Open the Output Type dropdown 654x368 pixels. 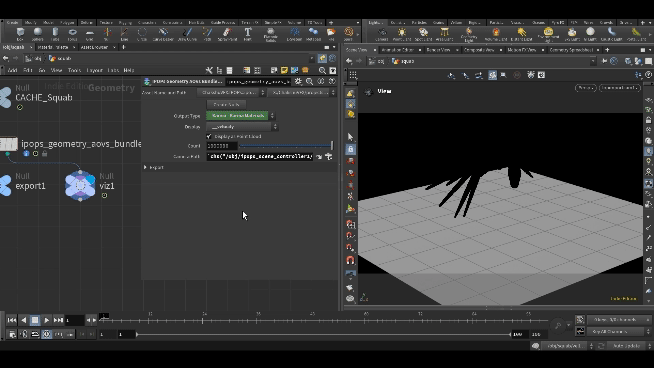click(240, 116)
